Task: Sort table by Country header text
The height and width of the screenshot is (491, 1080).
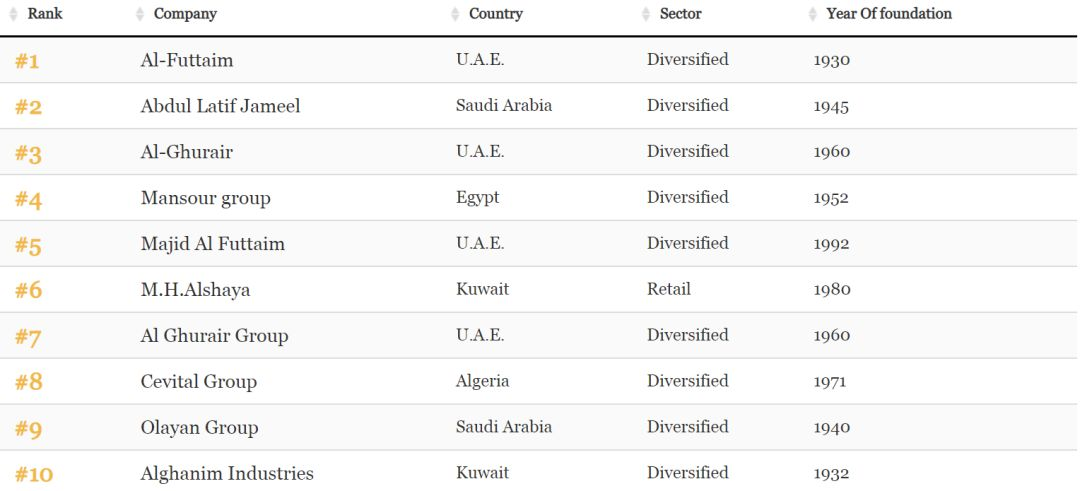Action: (496, 14)
